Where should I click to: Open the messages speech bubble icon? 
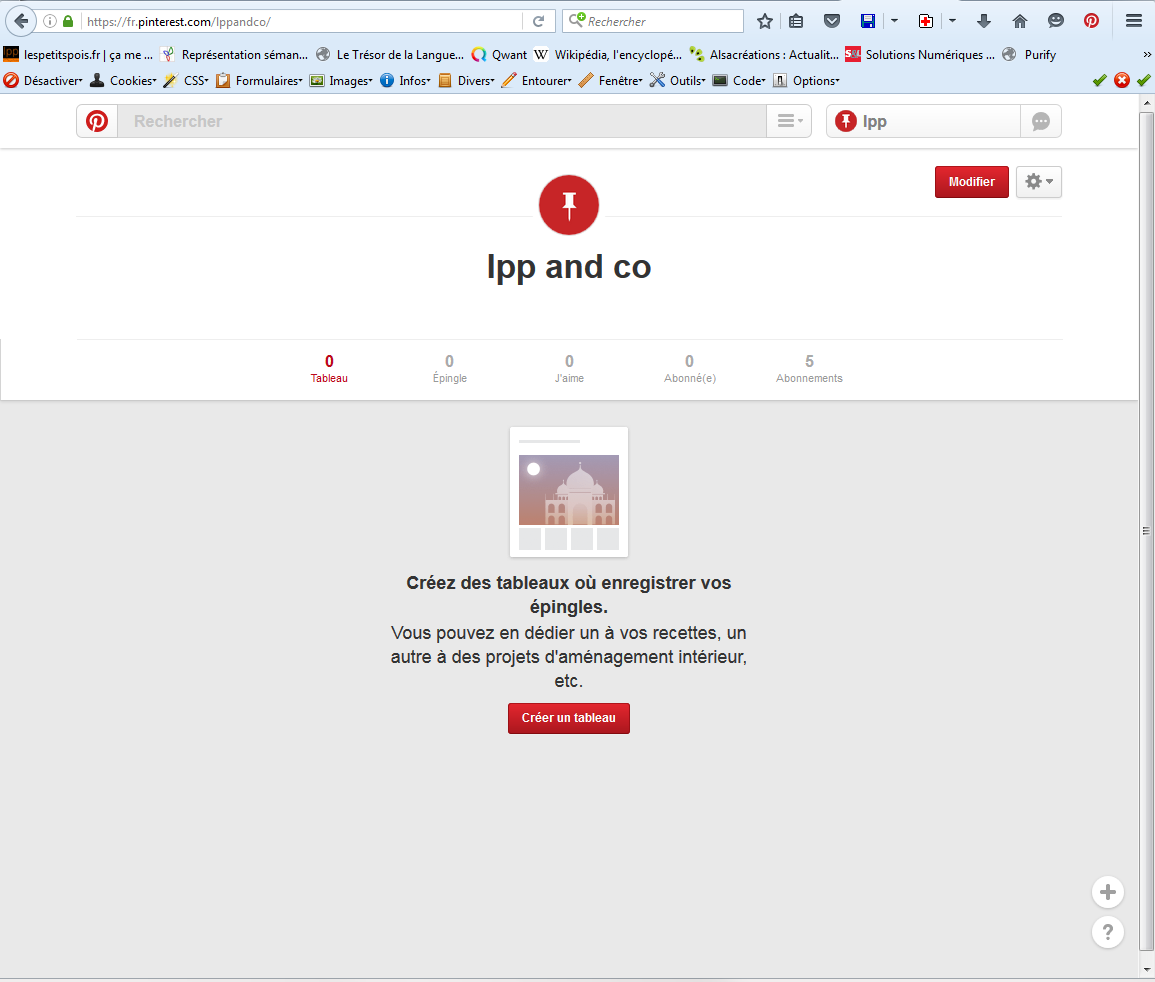click(1041, 121)
